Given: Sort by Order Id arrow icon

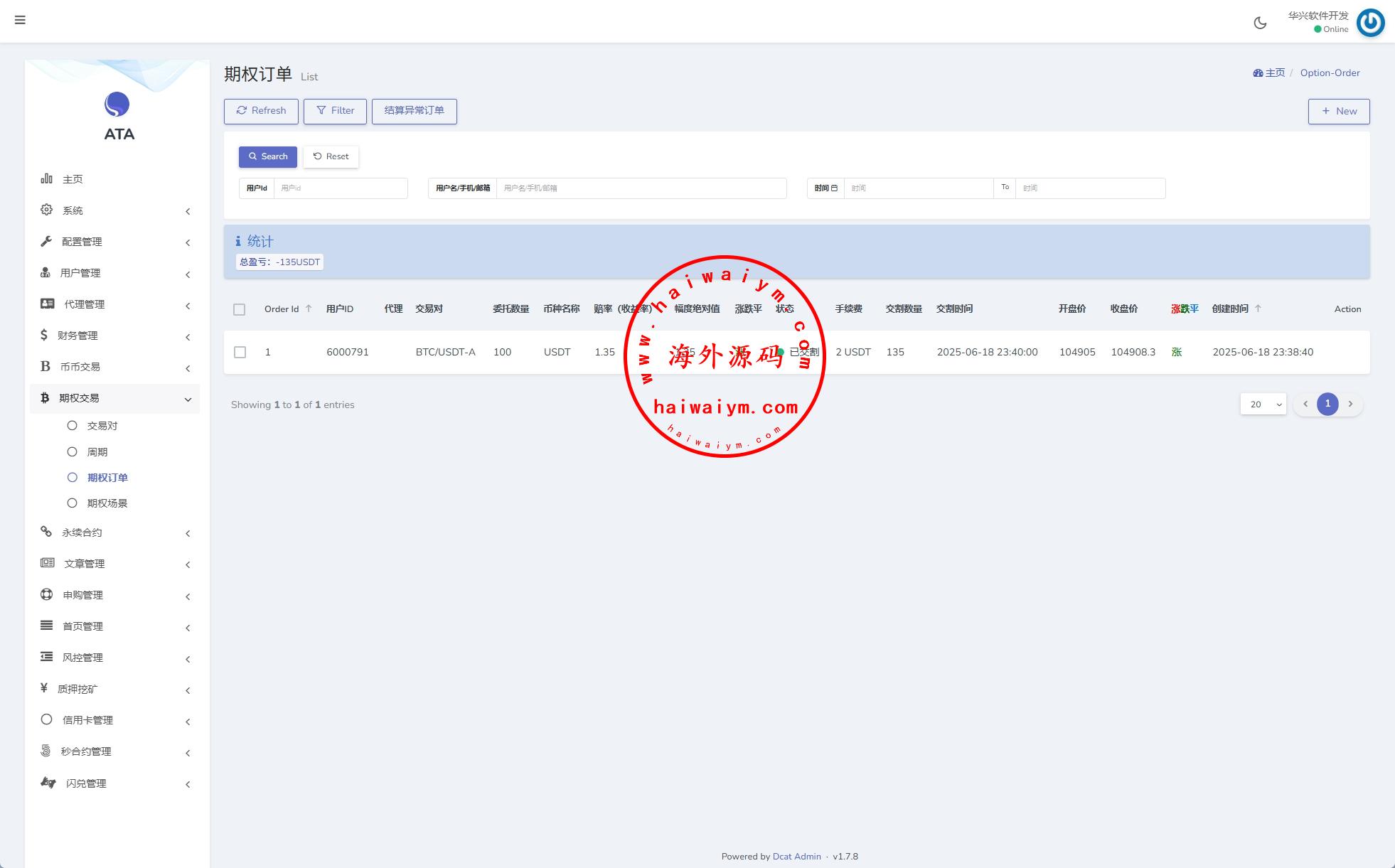Looking at the screenshot, I should click(x=309, y=309).
